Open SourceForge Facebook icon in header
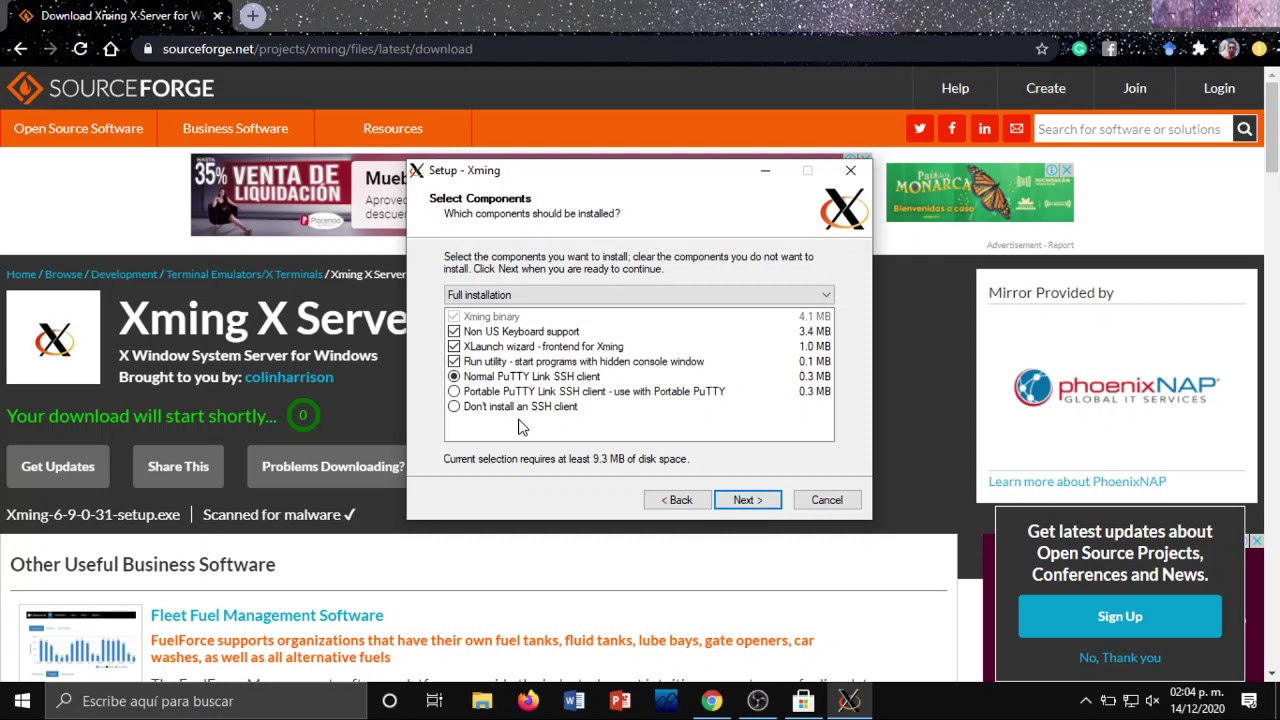This screenshot has width=1280, height=720. click(x=952, y=128)
